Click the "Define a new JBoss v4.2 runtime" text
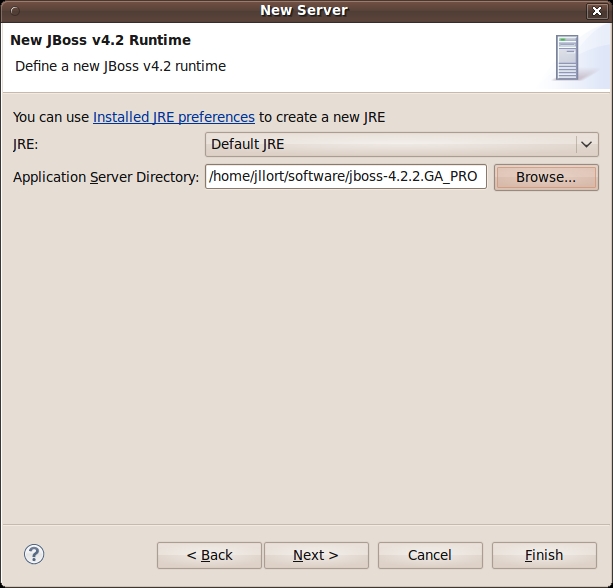The image size is (613, 588). click(x=120, y=66)
